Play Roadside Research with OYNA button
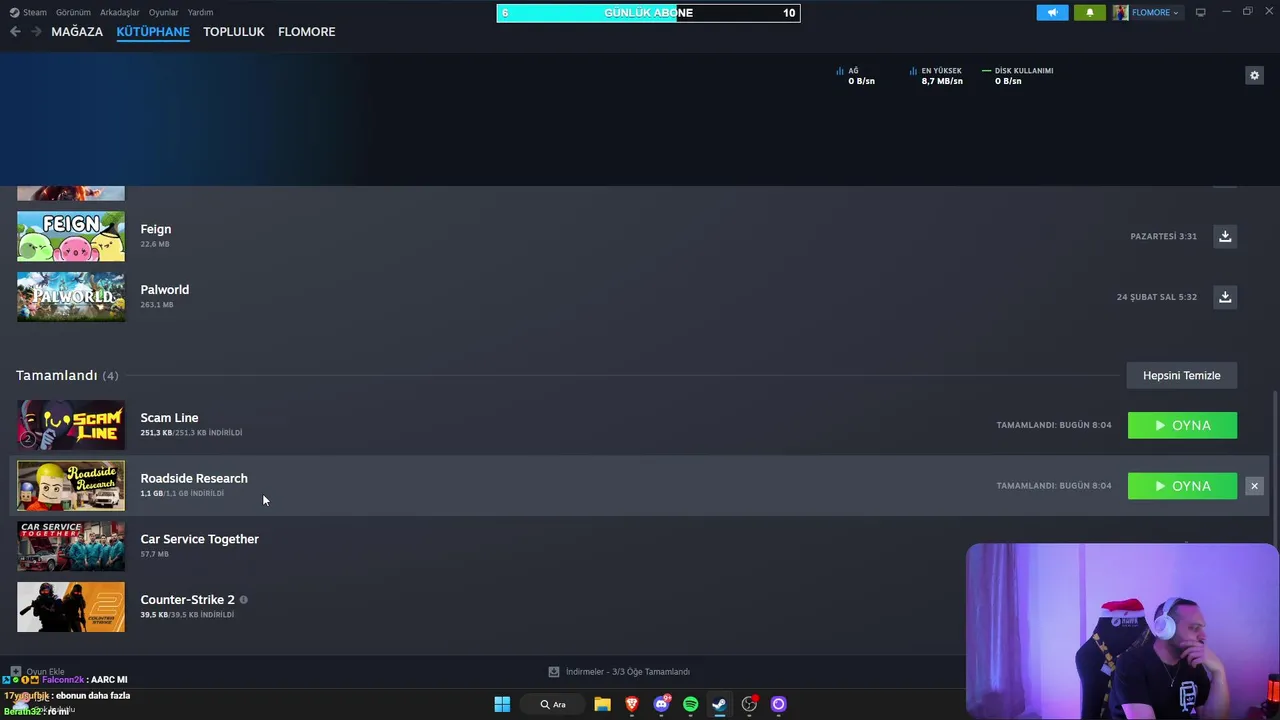The image size is (1280, 720). point(1182,486)
